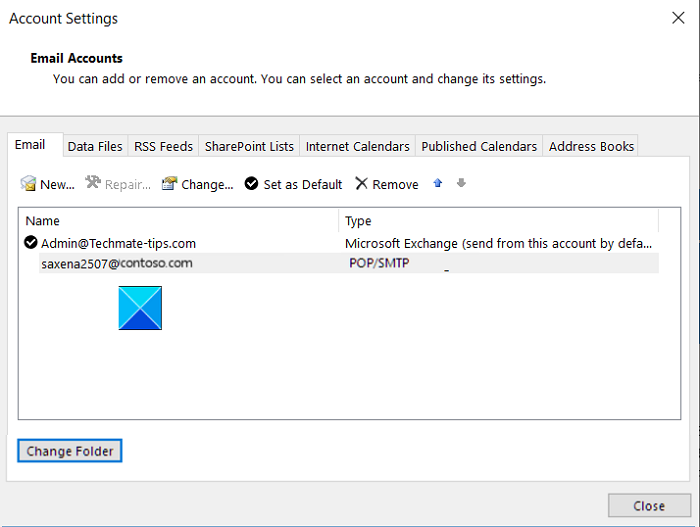
Task: Click the Close button at bottom
Action: click(x=649, y=506)
